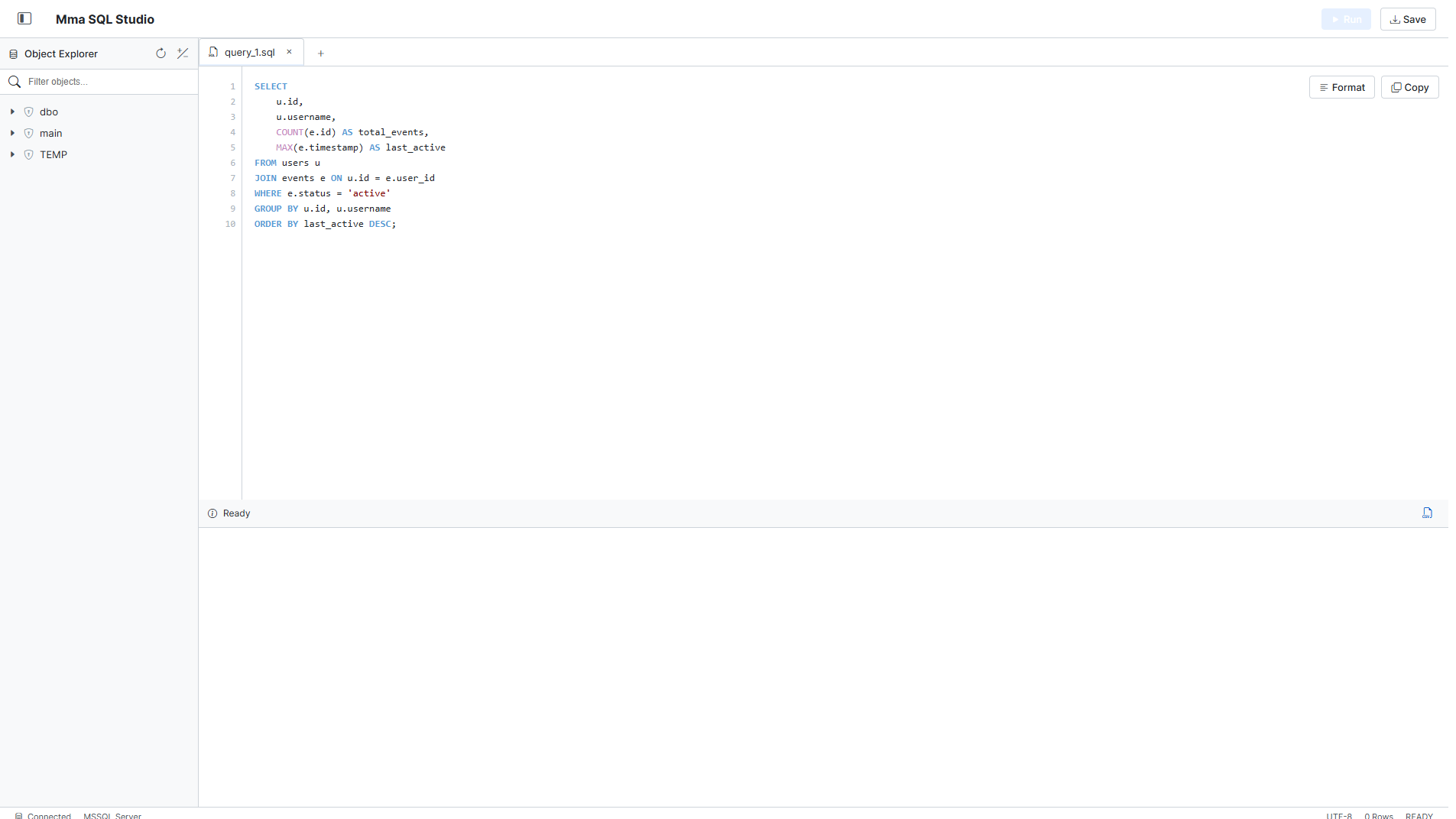Click the ORDER BY keyword
1456x819 pixels.
pos(276,224)
